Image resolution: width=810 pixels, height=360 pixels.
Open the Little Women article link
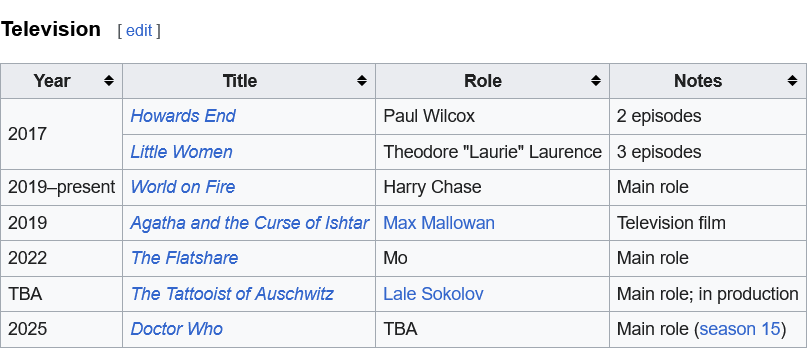coord(181,152)
